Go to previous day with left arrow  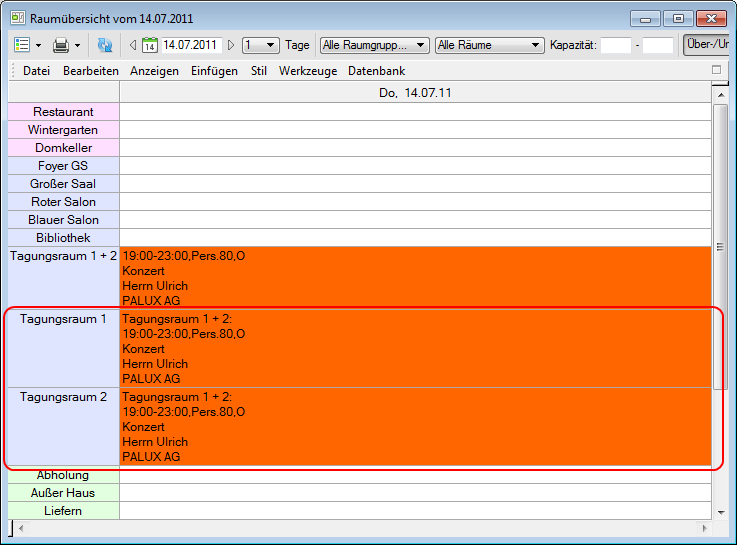(x=133, y=45)
